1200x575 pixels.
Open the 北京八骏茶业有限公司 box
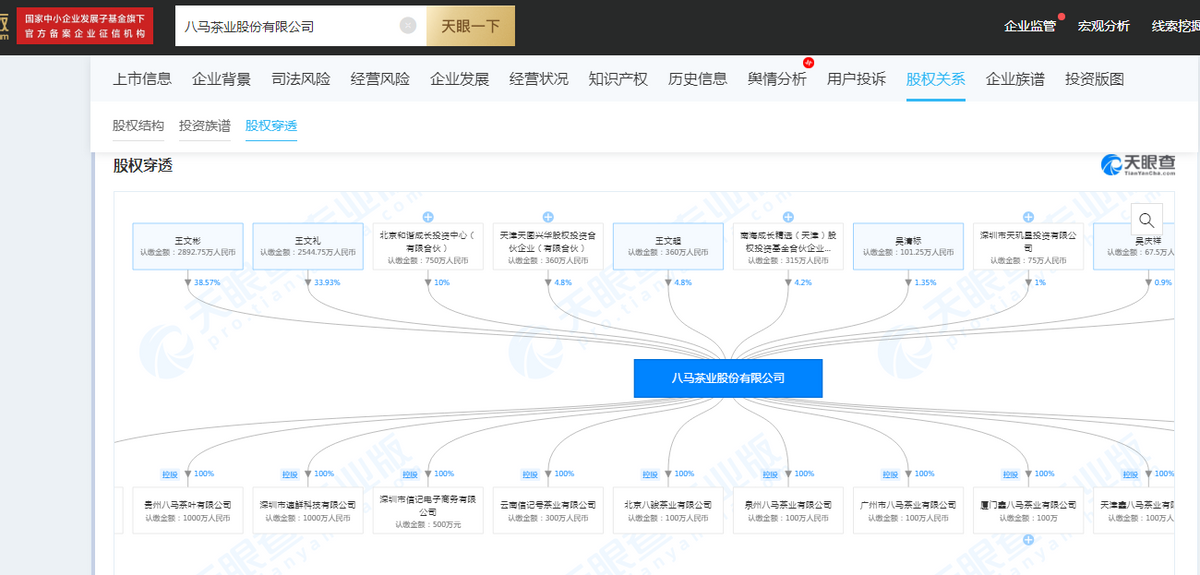(x=668, y=510)
